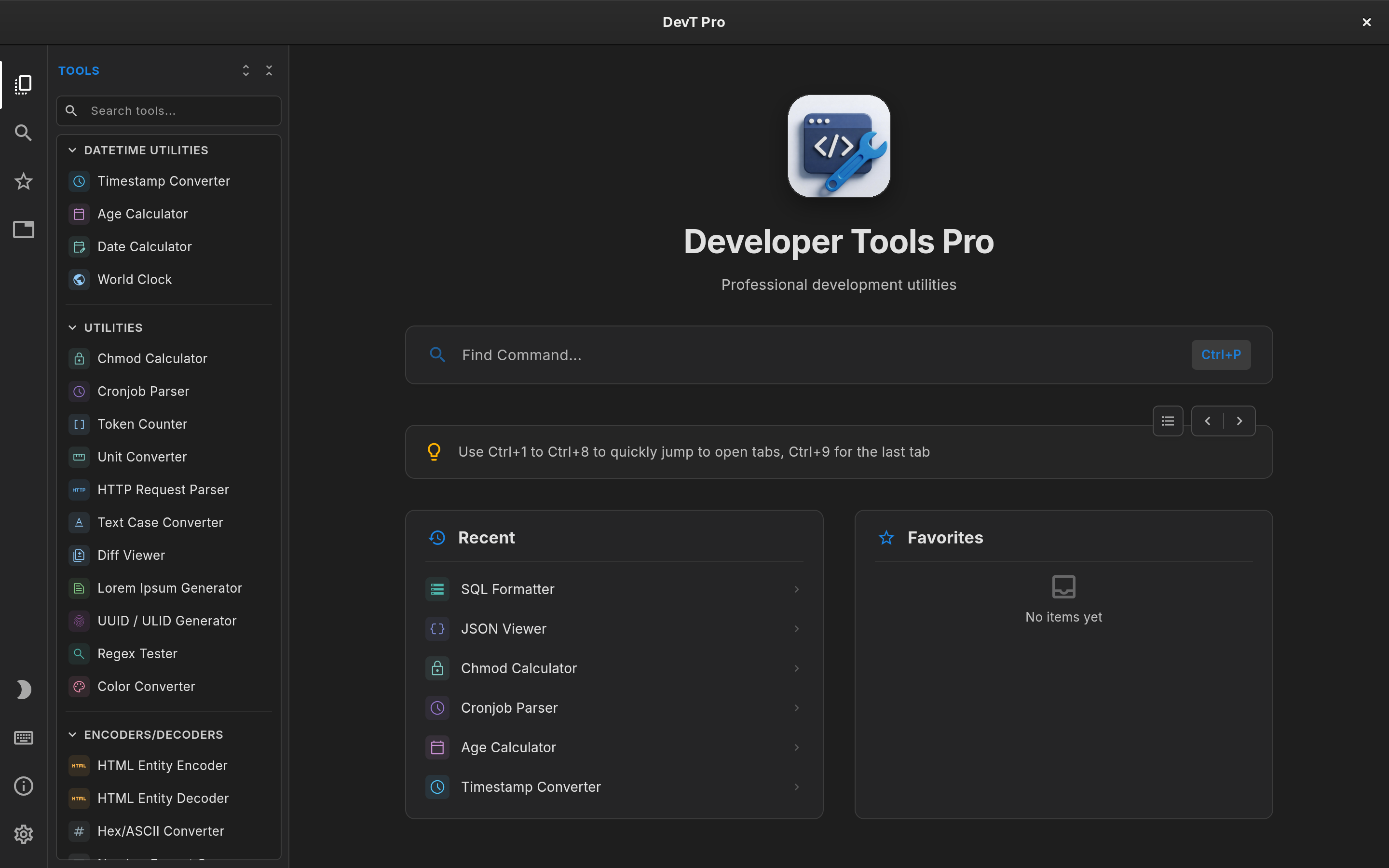This screenshot has width=1389, height=868.
Task: Open UUID / ULID Generator in sidebar
Action: 169,621
